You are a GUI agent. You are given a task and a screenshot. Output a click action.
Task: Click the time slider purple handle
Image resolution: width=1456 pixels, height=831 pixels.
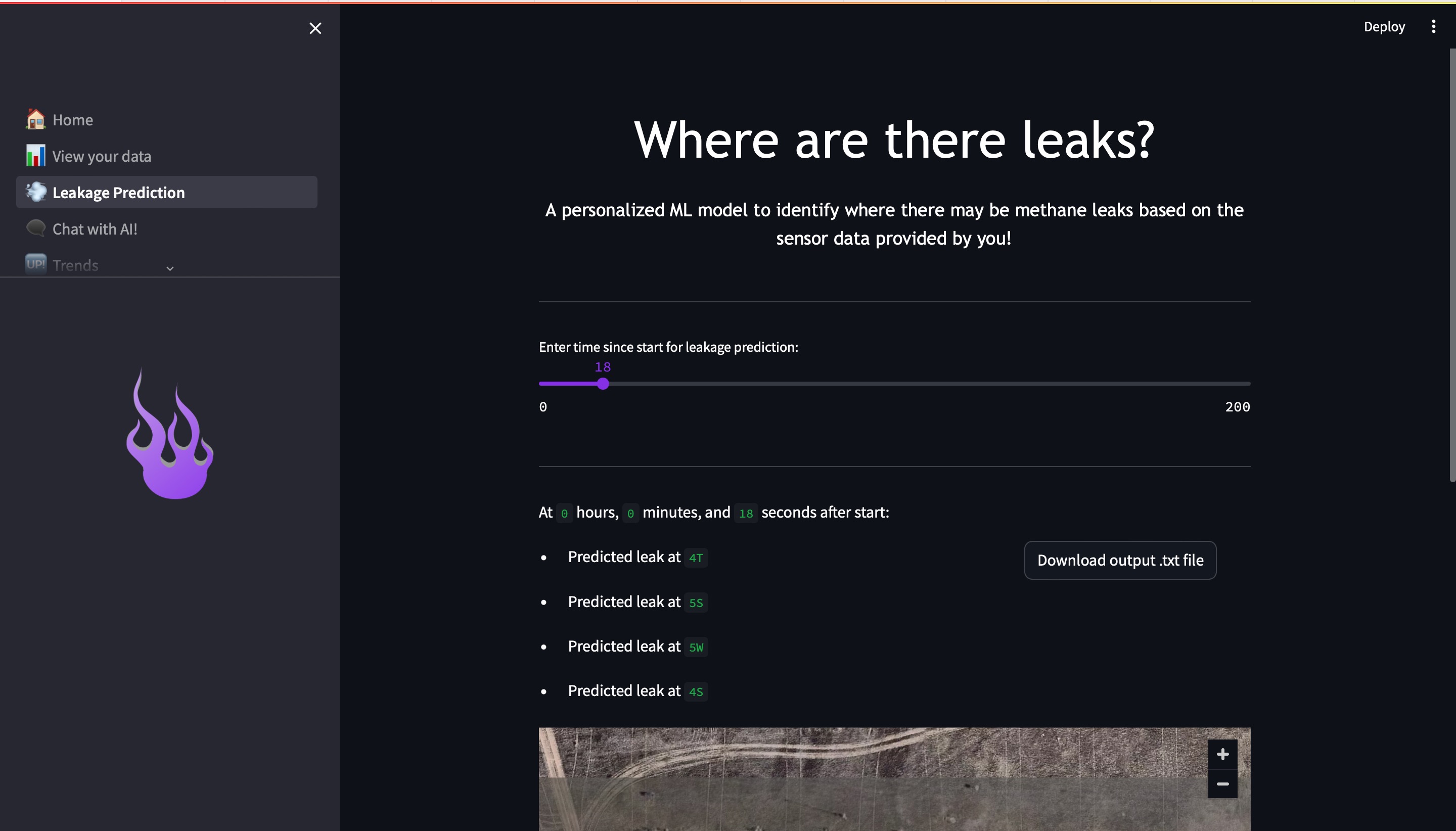coord(603,384)
